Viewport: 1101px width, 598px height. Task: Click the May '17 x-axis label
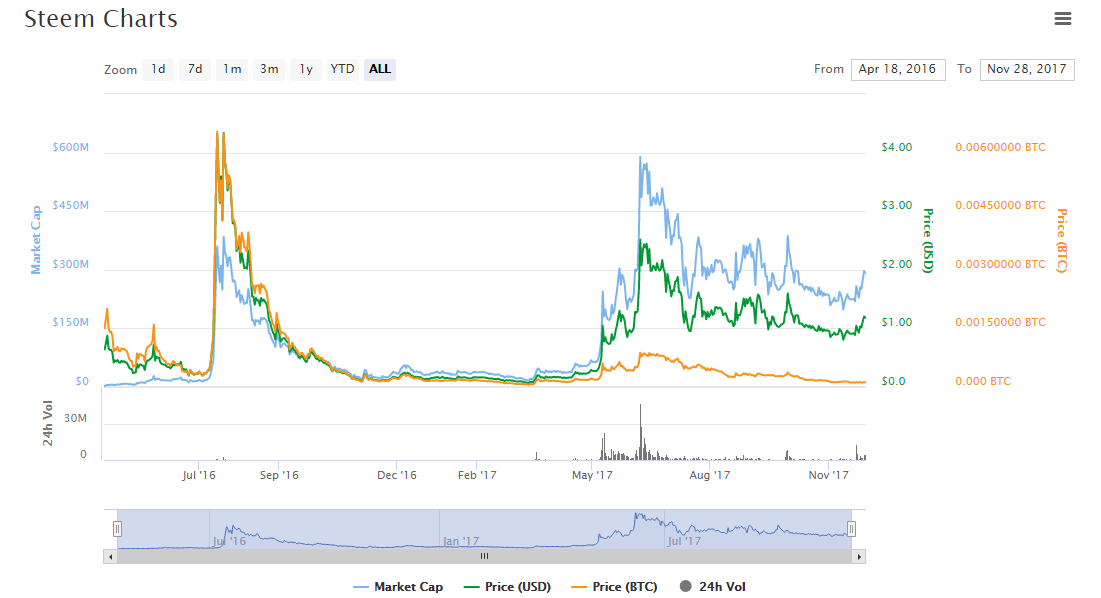(x=592, y=475)
